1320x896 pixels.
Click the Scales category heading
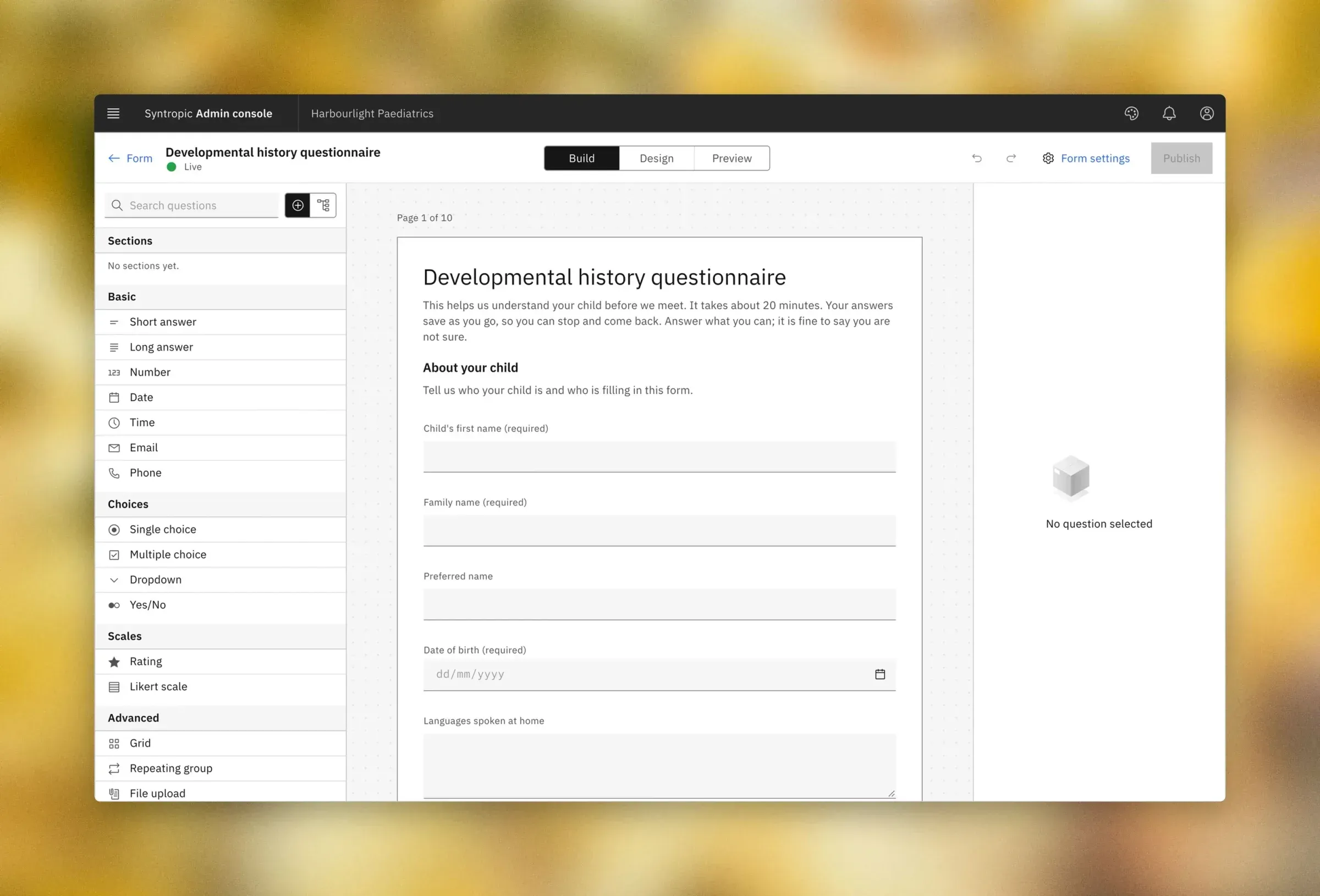click(124, 636)
